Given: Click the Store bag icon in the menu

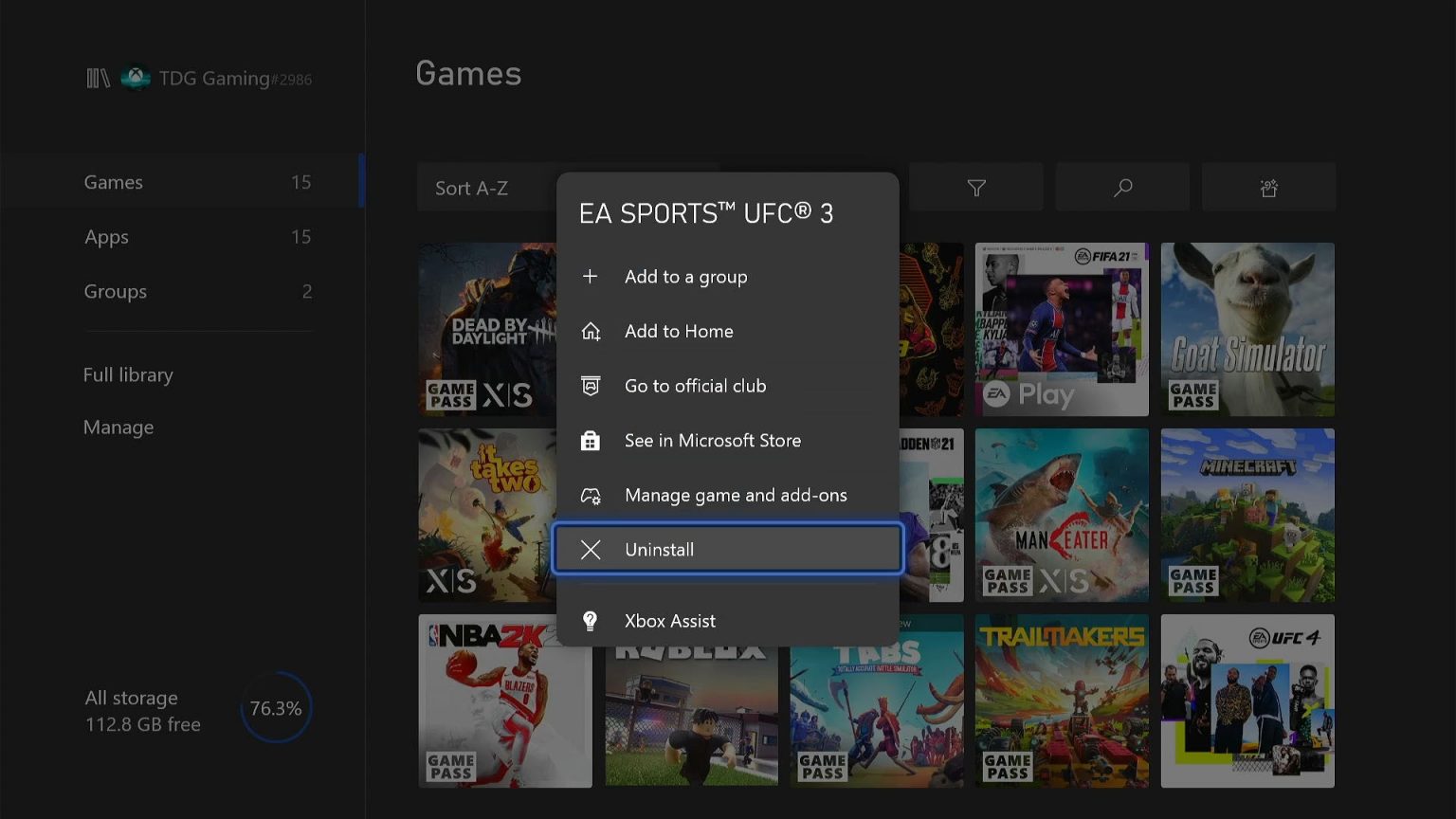Looking at the screenshot, I should coord(591,440).
